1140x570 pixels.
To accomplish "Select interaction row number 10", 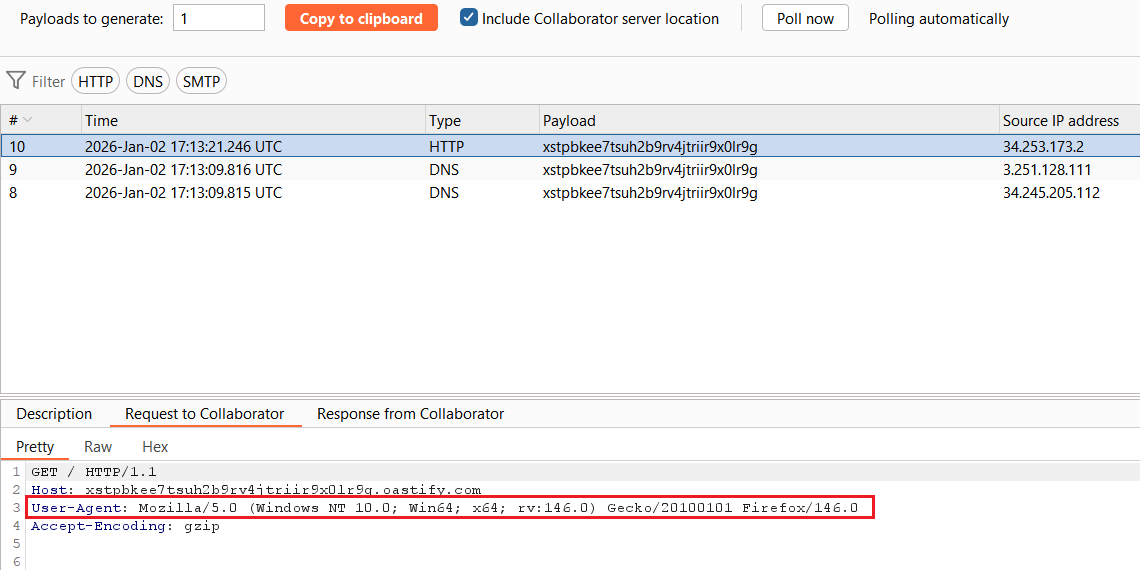I will click(x=570, y=146).
